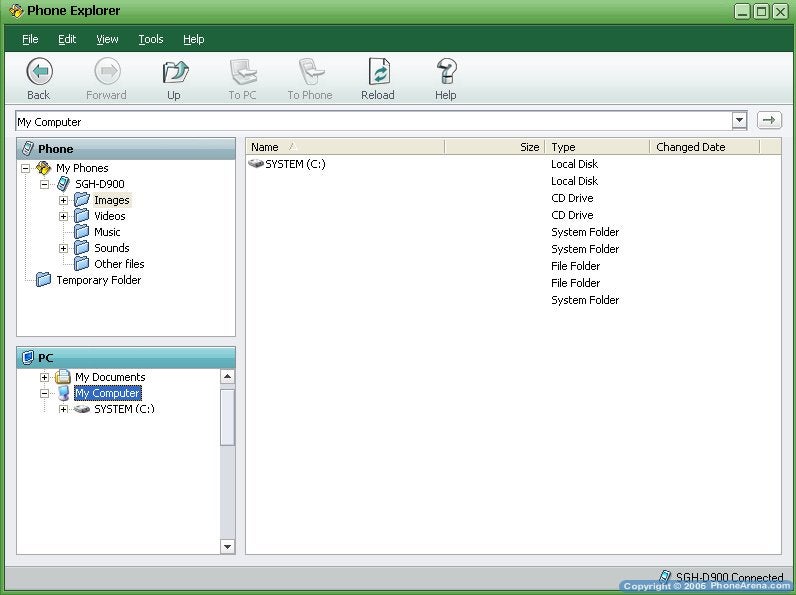Sort by the Changed Date column header

(x=705, y=147)
